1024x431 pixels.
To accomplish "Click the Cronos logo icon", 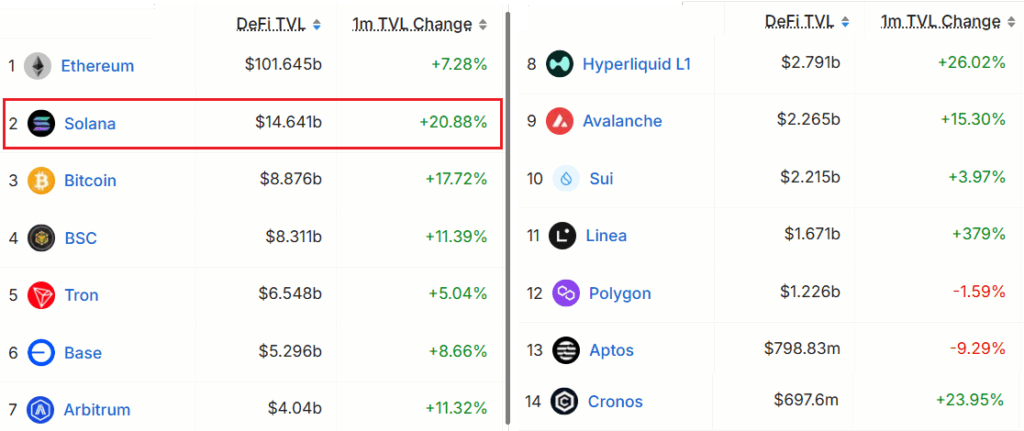I will point(565,401).
